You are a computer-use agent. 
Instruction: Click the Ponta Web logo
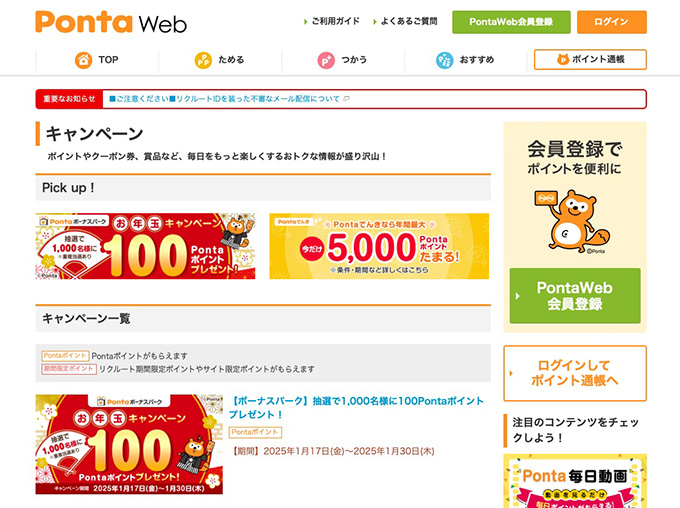coord(111,22)
